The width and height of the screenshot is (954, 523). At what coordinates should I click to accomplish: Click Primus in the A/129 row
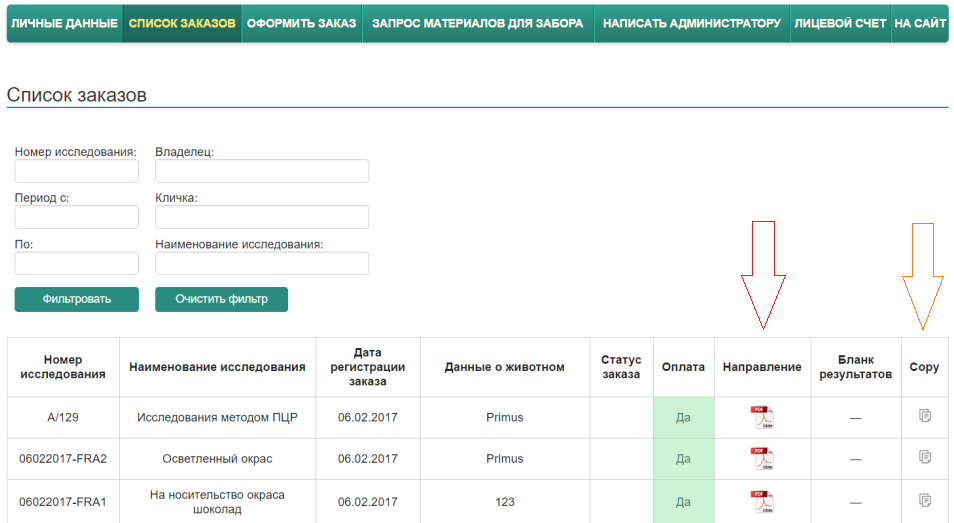(504, 417)
